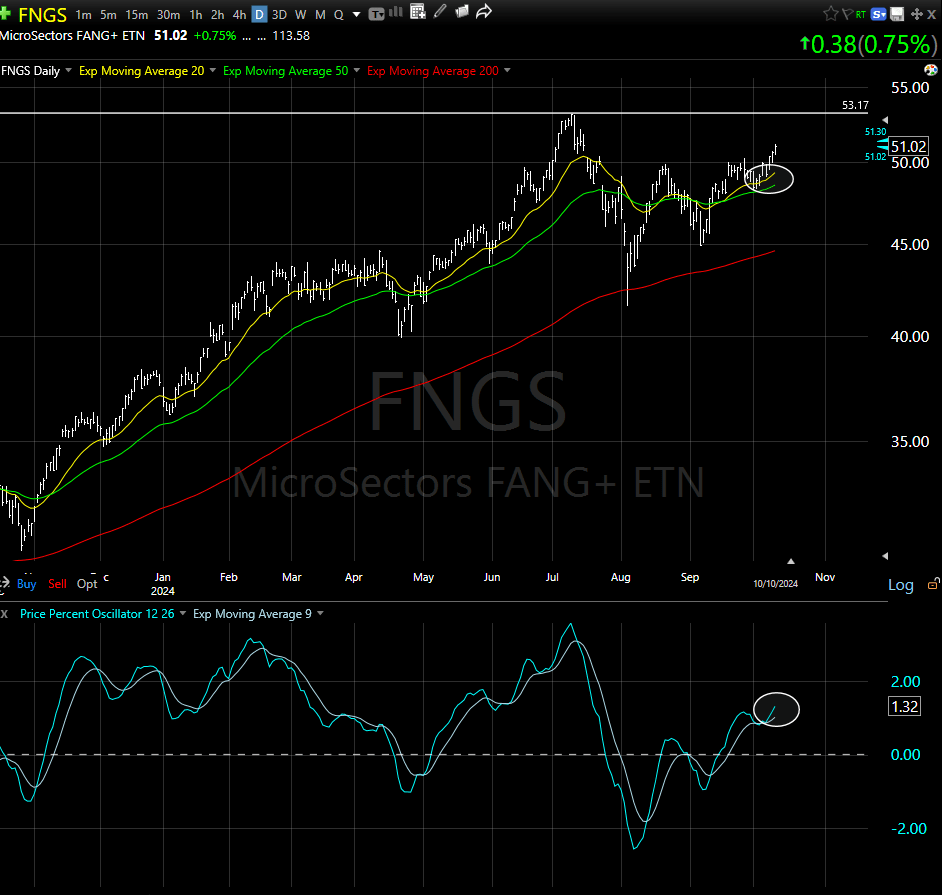Select the Drawing pencil tool in the toolbar
This screenshot has width=942, height=895.
(x=440, y=13)
